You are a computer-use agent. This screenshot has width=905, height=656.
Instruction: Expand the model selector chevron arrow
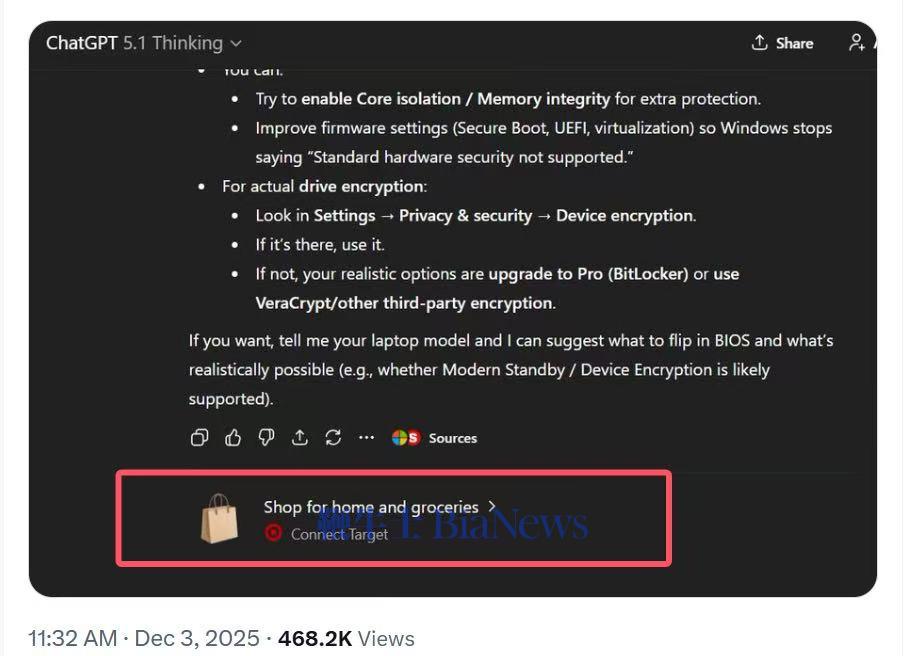point(235,44)
